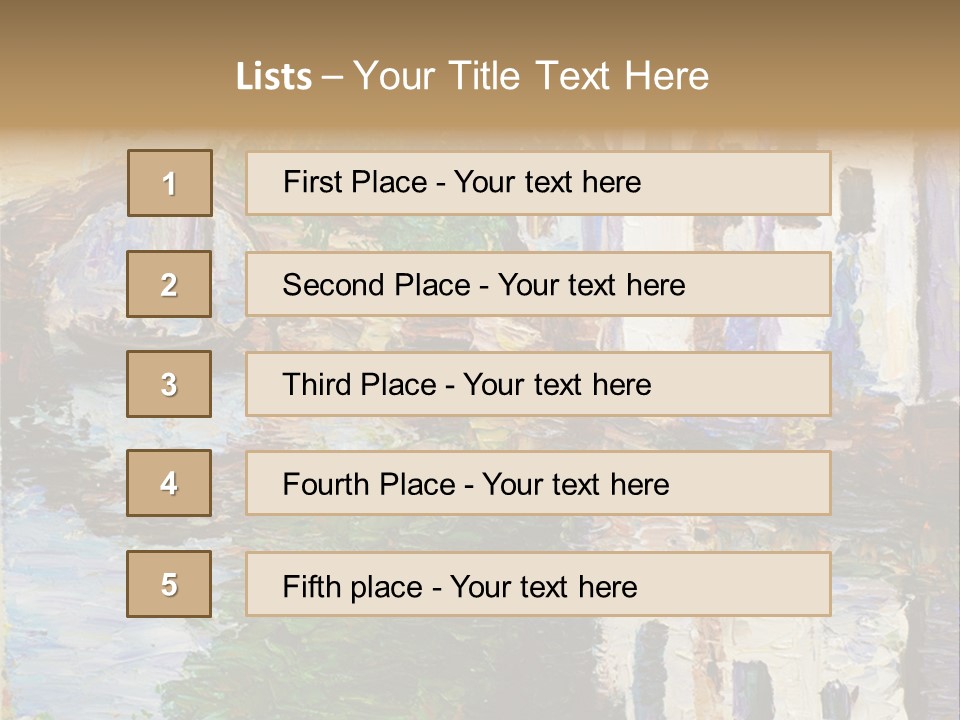Click 'Your text here' in the Second Place bar

[x=591, y=285]
